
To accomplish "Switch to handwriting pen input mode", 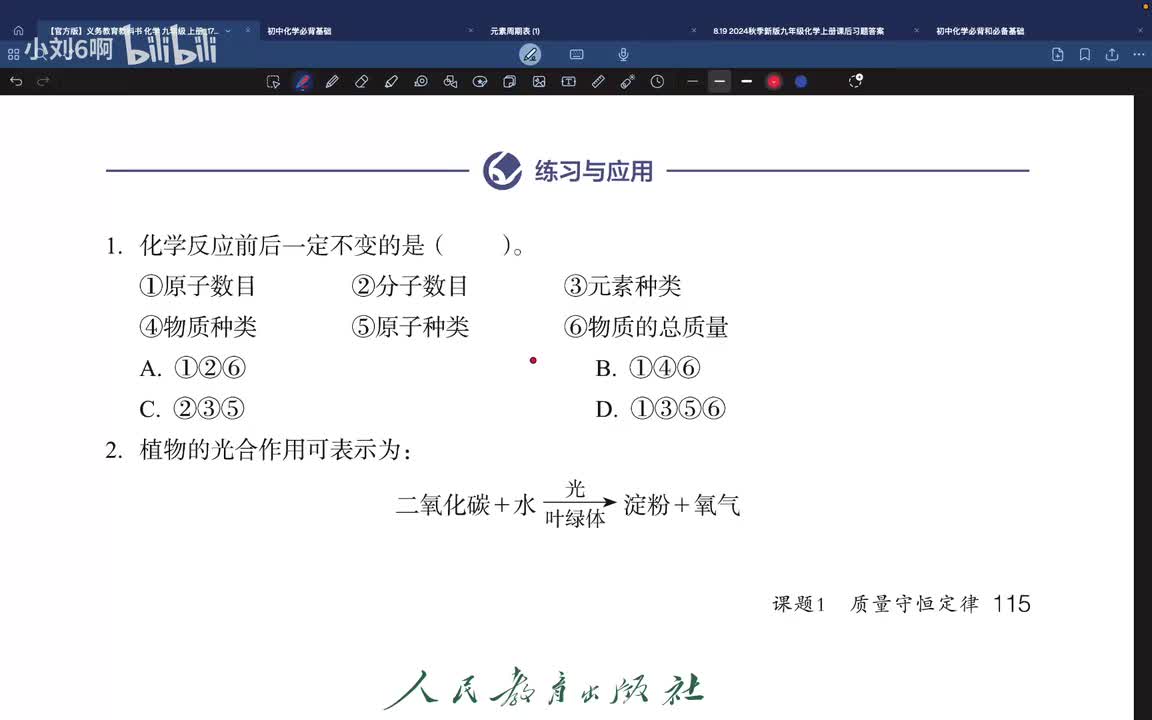I will pyautogui.click(x=530, y=54).
